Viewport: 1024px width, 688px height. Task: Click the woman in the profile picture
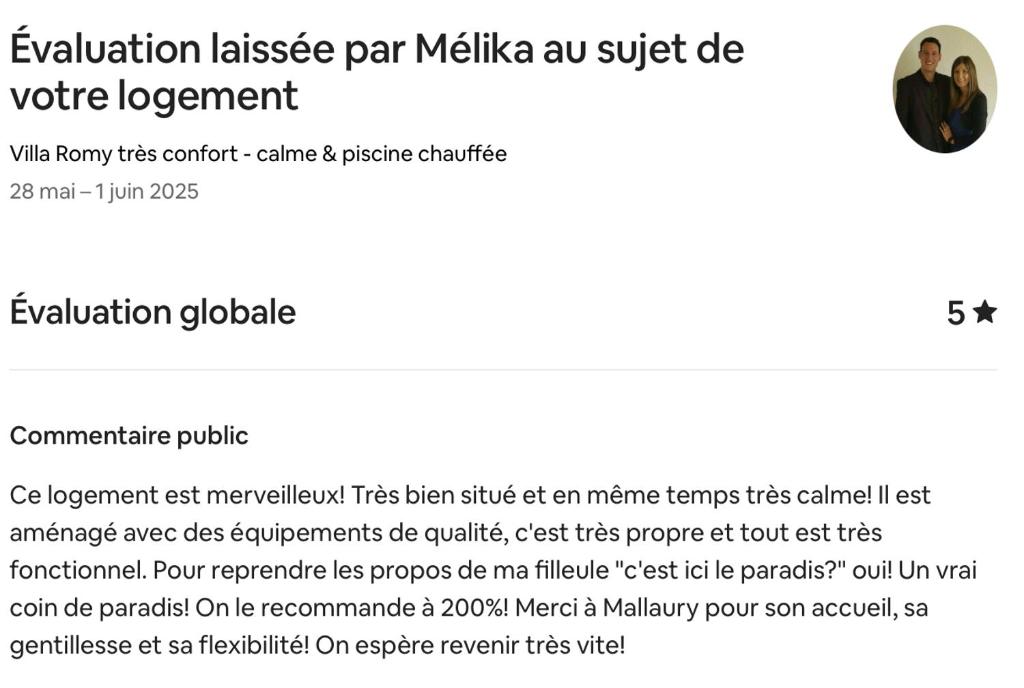[x=967, y=101]
